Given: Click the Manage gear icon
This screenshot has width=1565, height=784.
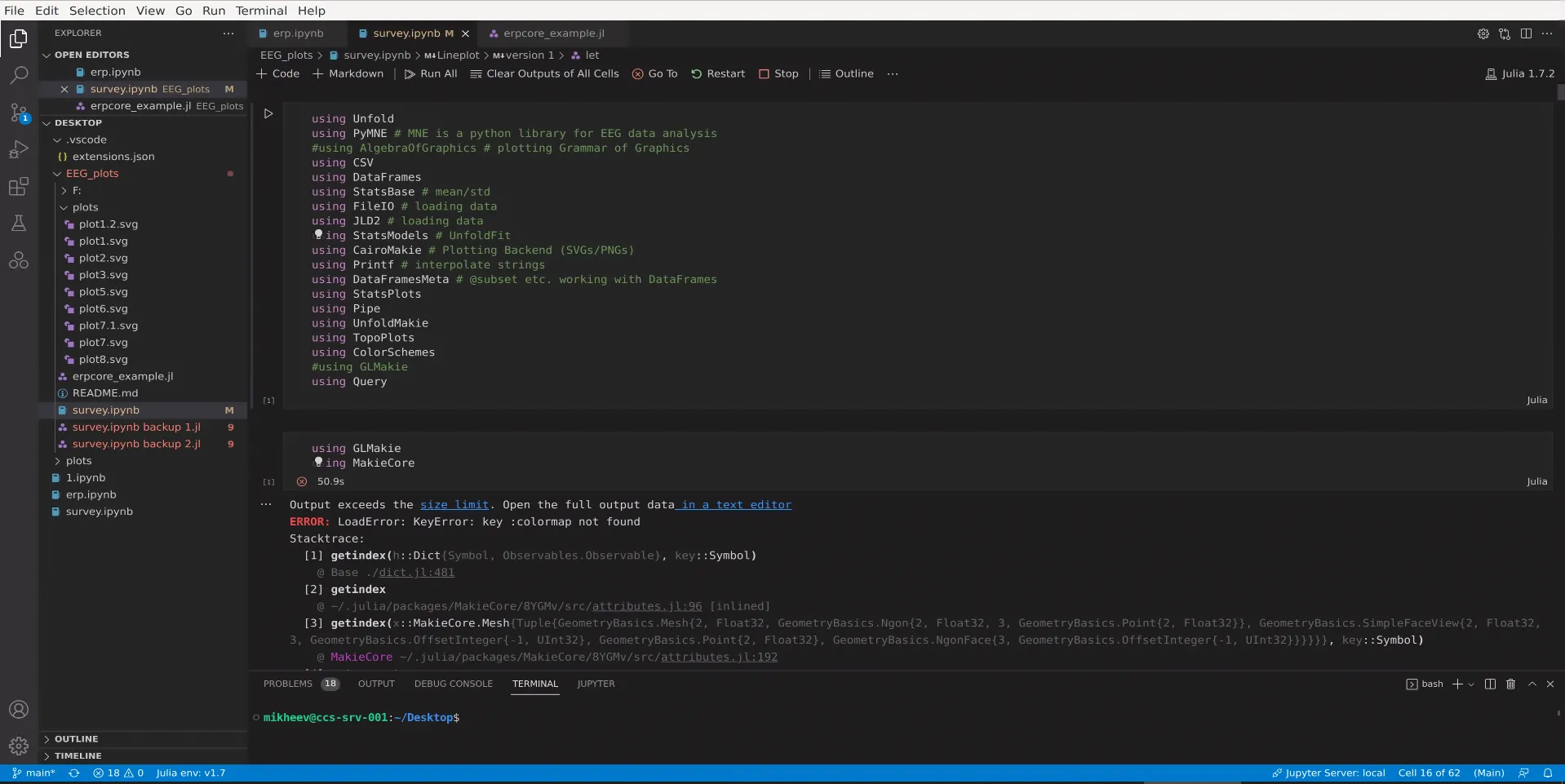Looking at the screenshot, I should (19, 746).
